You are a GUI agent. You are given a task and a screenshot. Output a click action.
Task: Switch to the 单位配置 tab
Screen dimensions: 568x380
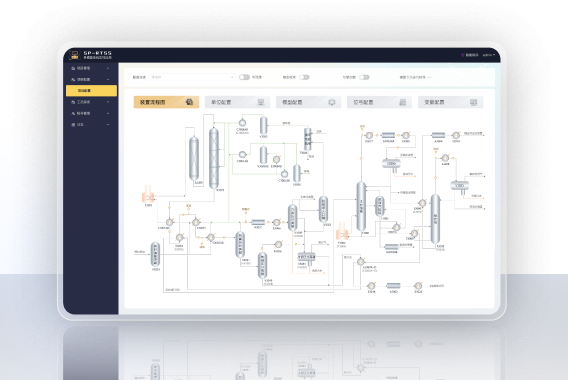pyautogui.click(x=237, y=102)
